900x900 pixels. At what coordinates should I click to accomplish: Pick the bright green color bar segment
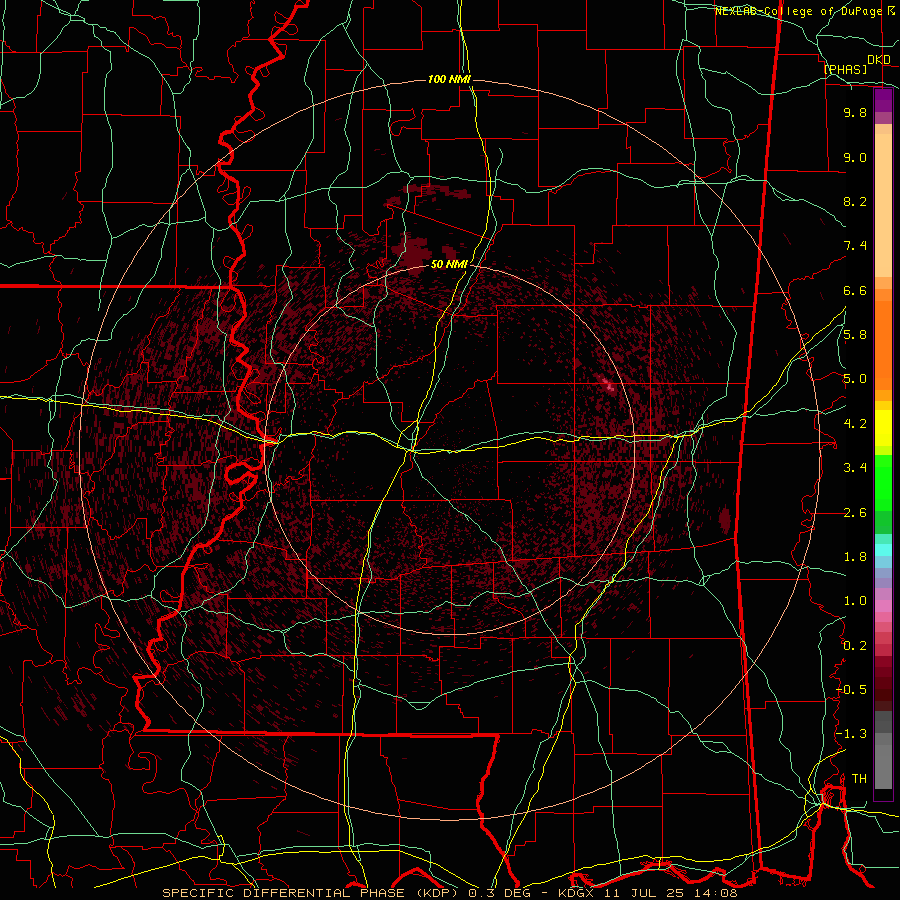coord(883,482)
